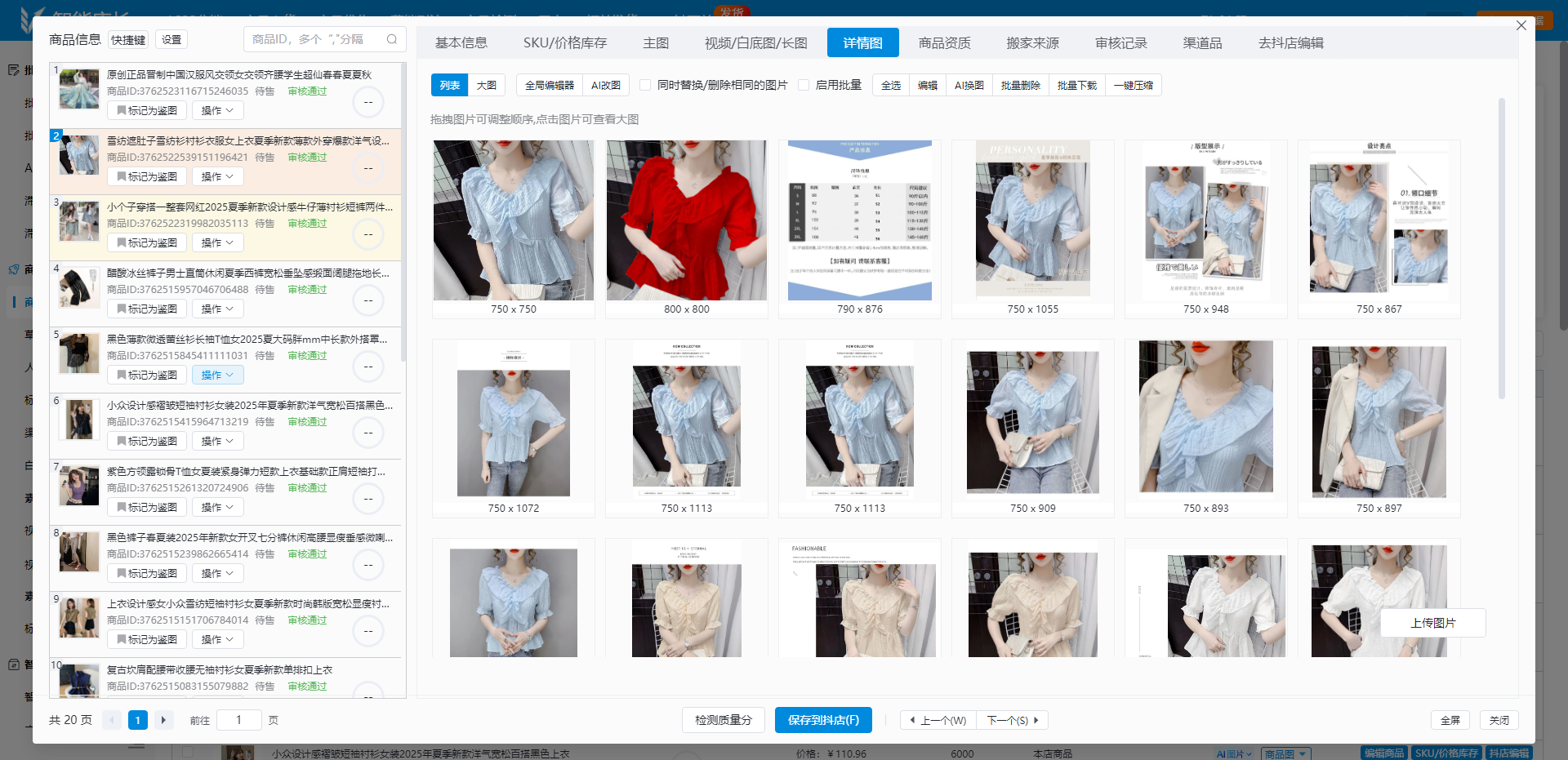
Task: Select the red blouse detail image thumbnail
Action: (686, 220)
